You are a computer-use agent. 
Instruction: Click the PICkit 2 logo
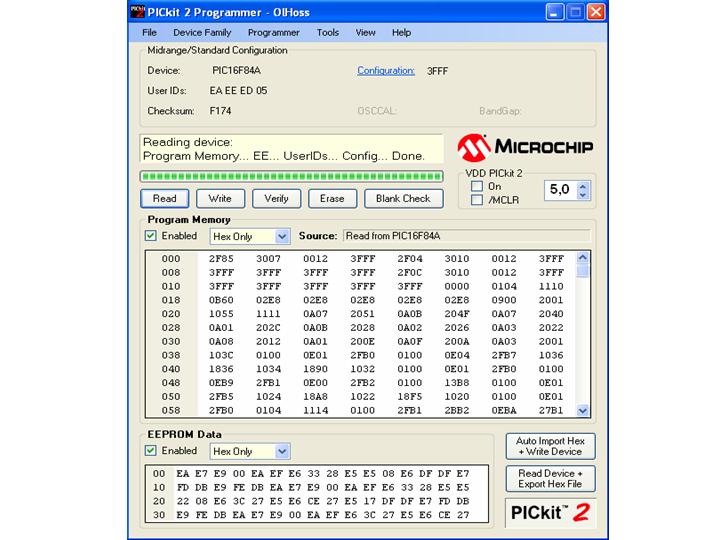551,512
